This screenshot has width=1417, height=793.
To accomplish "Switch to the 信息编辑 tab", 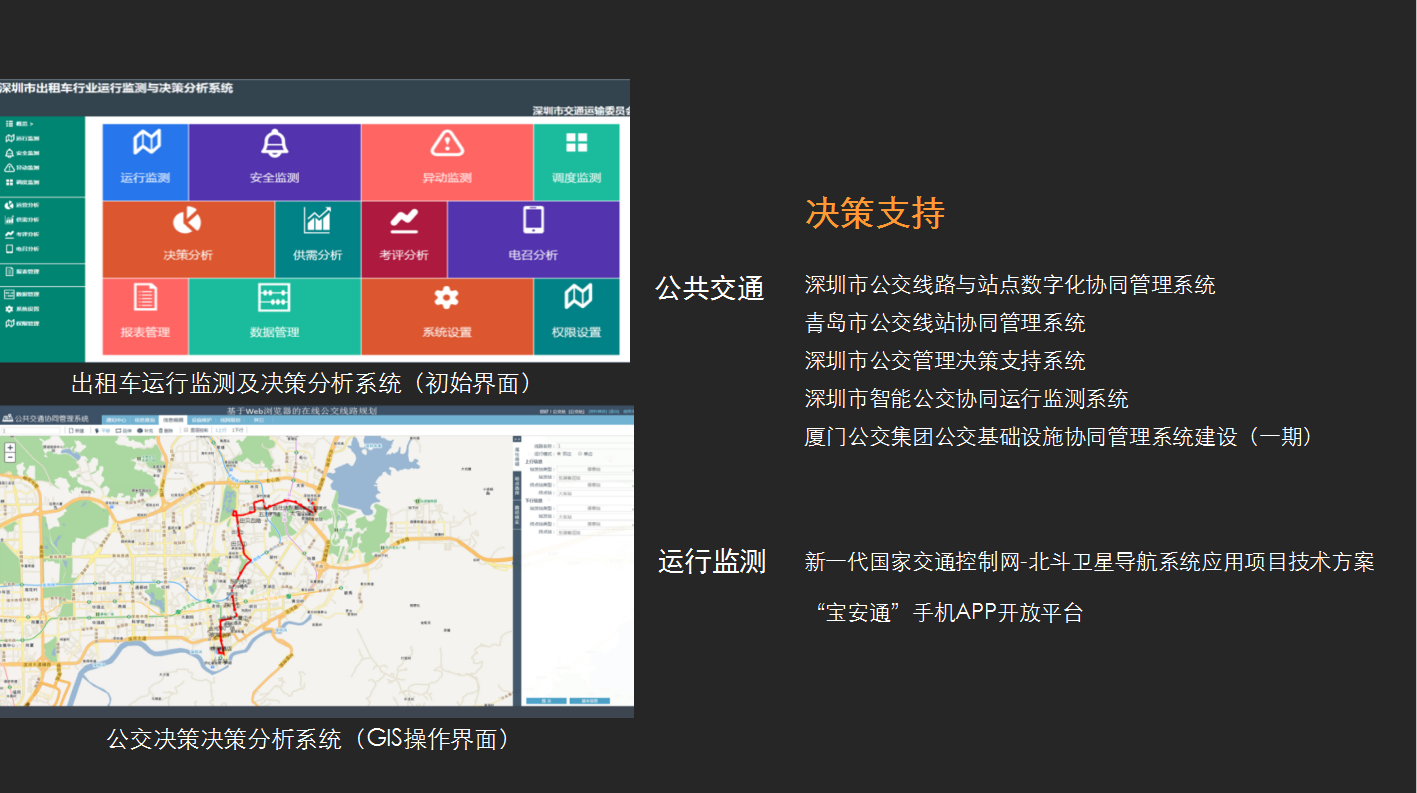I will click(173, 420).
